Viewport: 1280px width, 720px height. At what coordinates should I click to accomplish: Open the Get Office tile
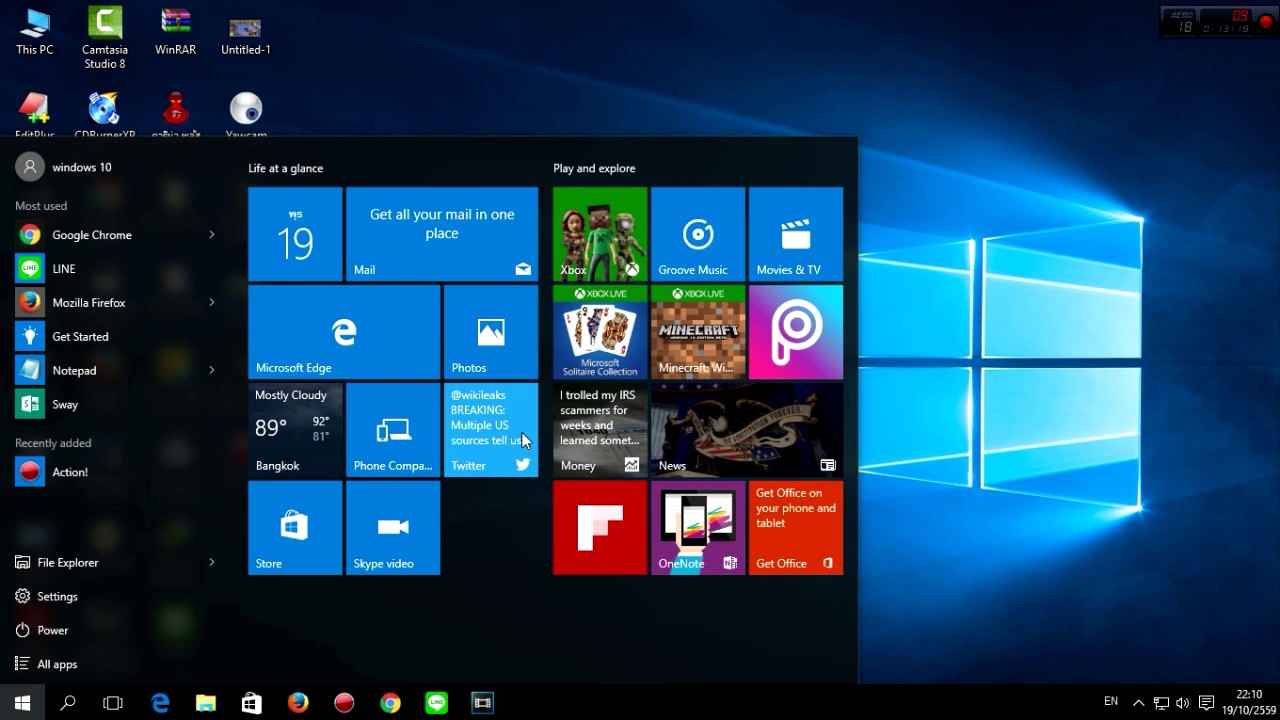click(x=796, y=528)
